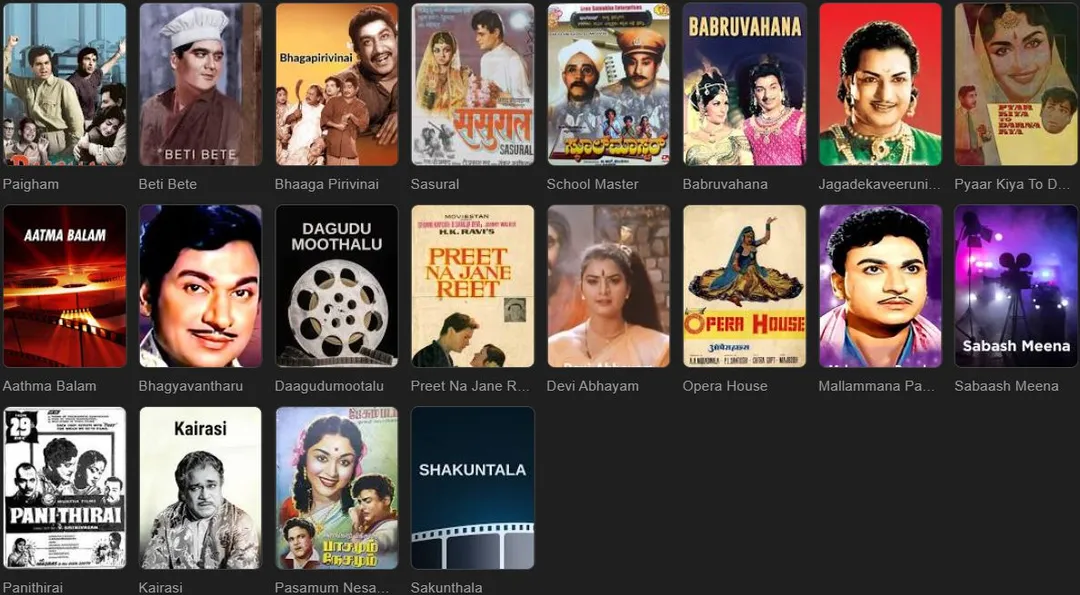Open the Paigham movie poster
This screenshot has height=595, width=1080.
(x=65, y=84)
